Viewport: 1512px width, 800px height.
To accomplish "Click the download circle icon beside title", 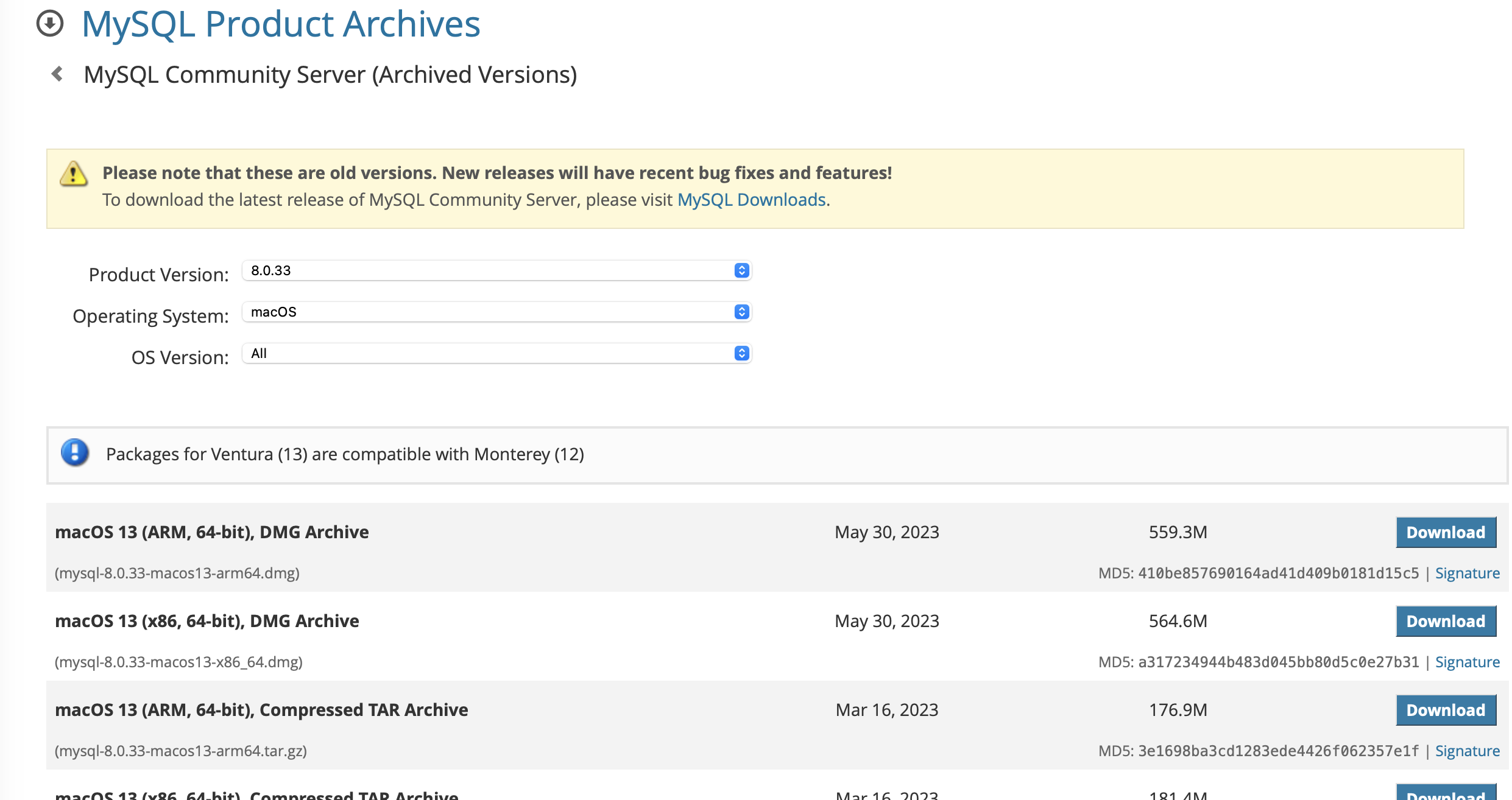I will pyautogui.click(x=50, y=24).
